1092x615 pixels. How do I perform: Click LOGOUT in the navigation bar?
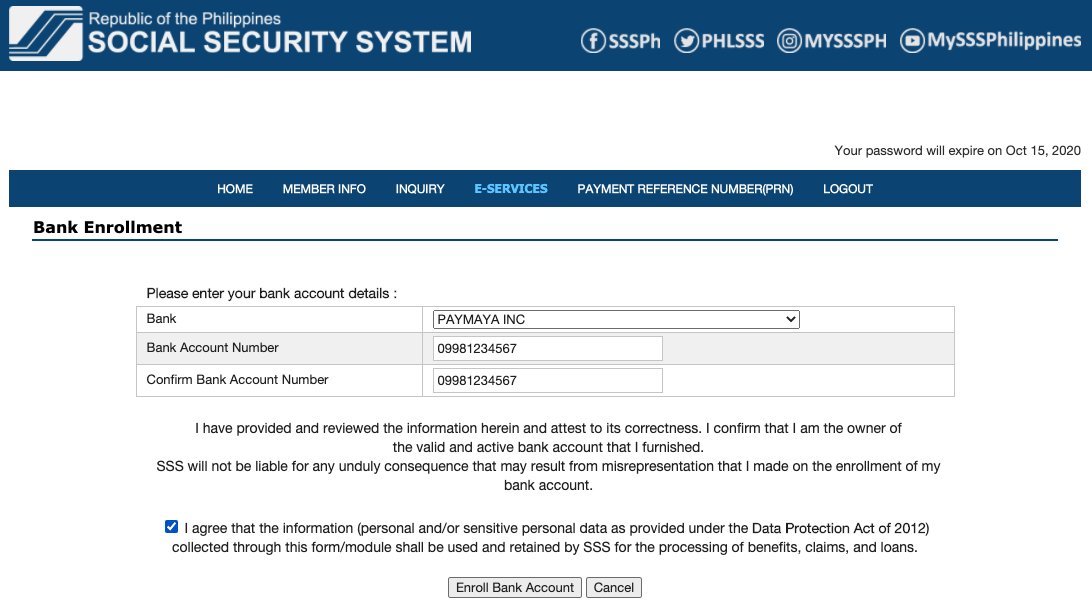tap(848, 189)
